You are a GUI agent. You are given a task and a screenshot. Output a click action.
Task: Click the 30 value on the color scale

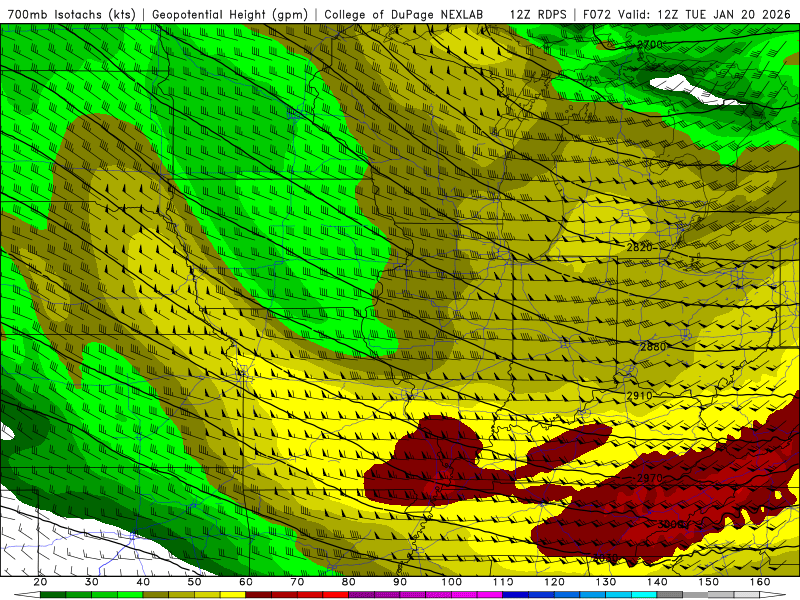coord(92,582)
